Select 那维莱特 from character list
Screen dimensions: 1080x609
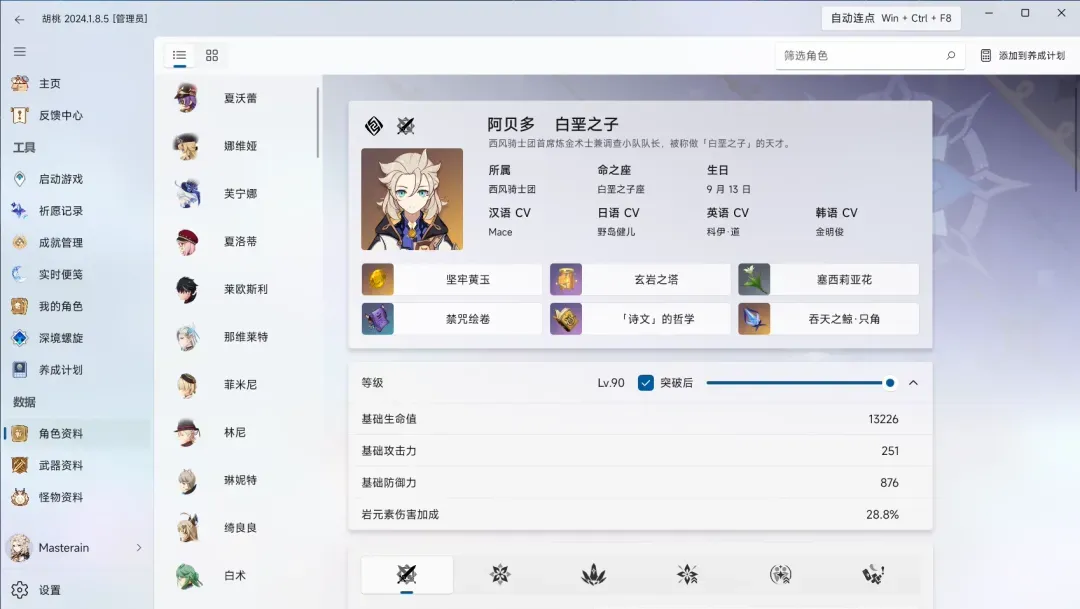pyautogui.click(x=246, y=337)
